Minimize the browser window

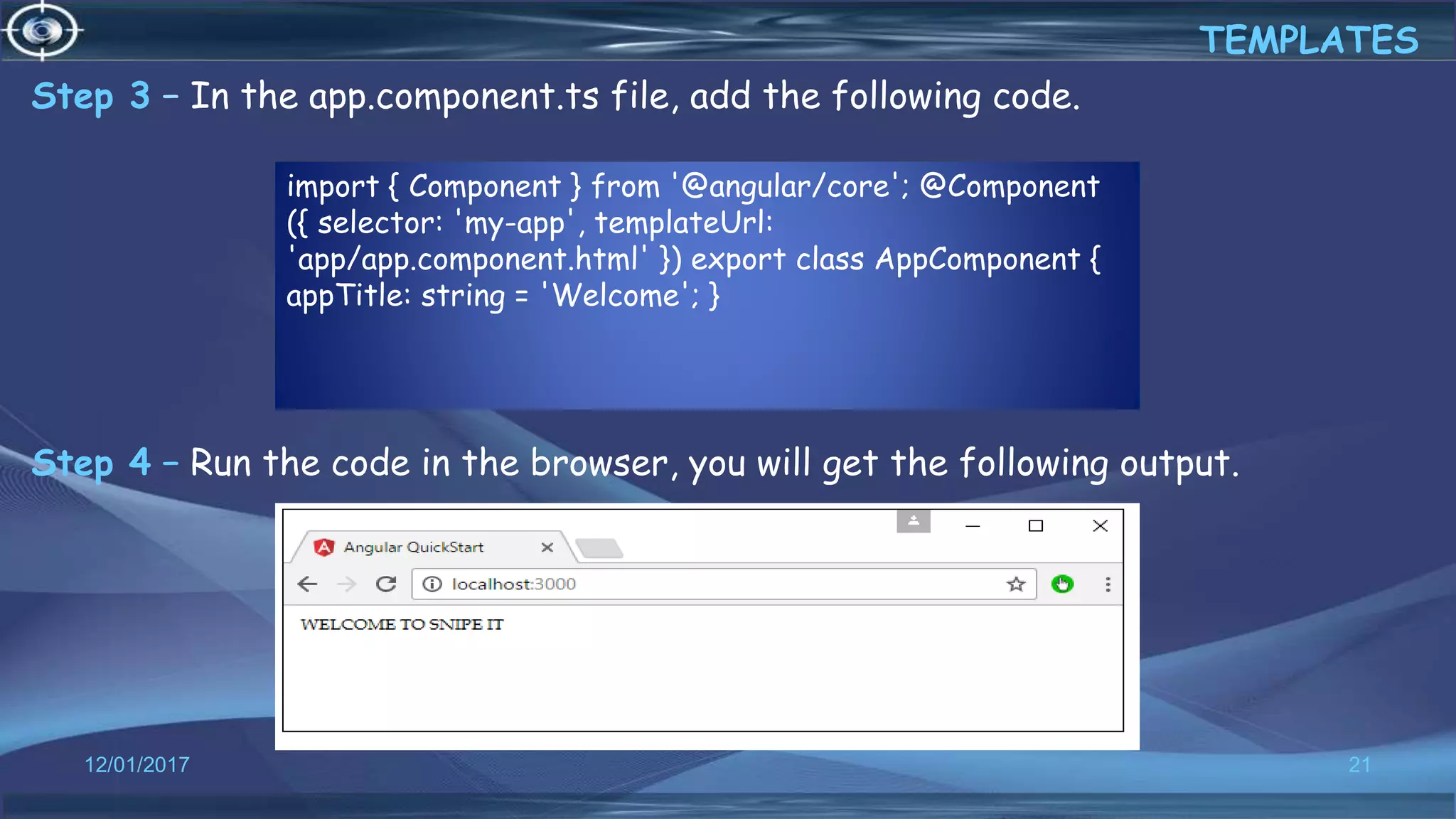(x=973, y=526)
